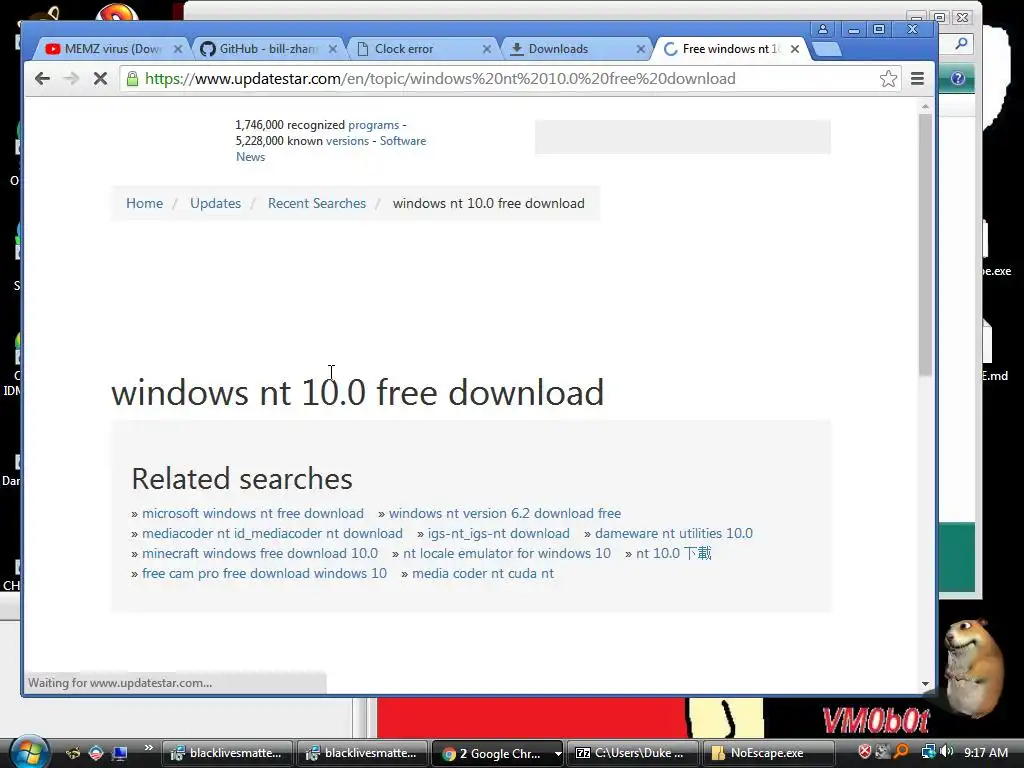
Task: Open the C:\Users\Duke 7-Zip taskbar button
Action: pos(631,753)
